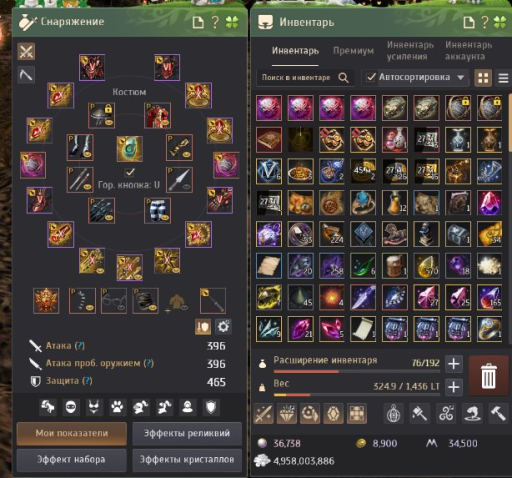Image resolution: width=512 pixels, height=478 pixels.
Task: Click the Вес weight progress bar
Action: [x=357, y=395]
